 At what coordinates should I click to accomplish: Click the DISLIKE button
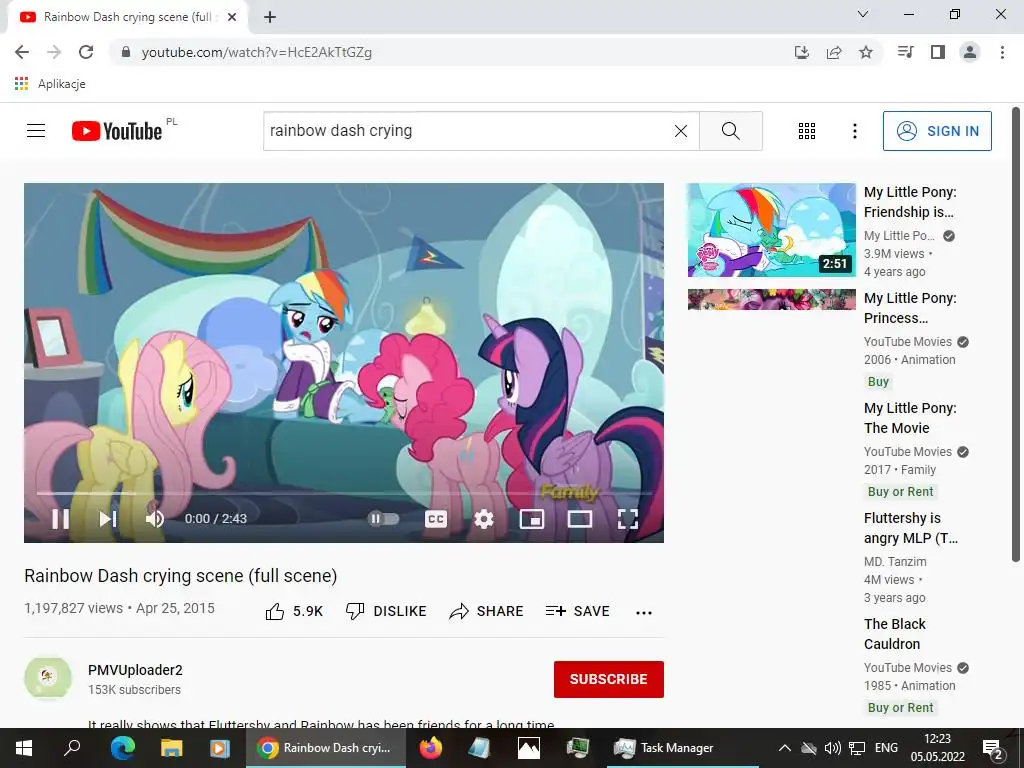[386, 611]
